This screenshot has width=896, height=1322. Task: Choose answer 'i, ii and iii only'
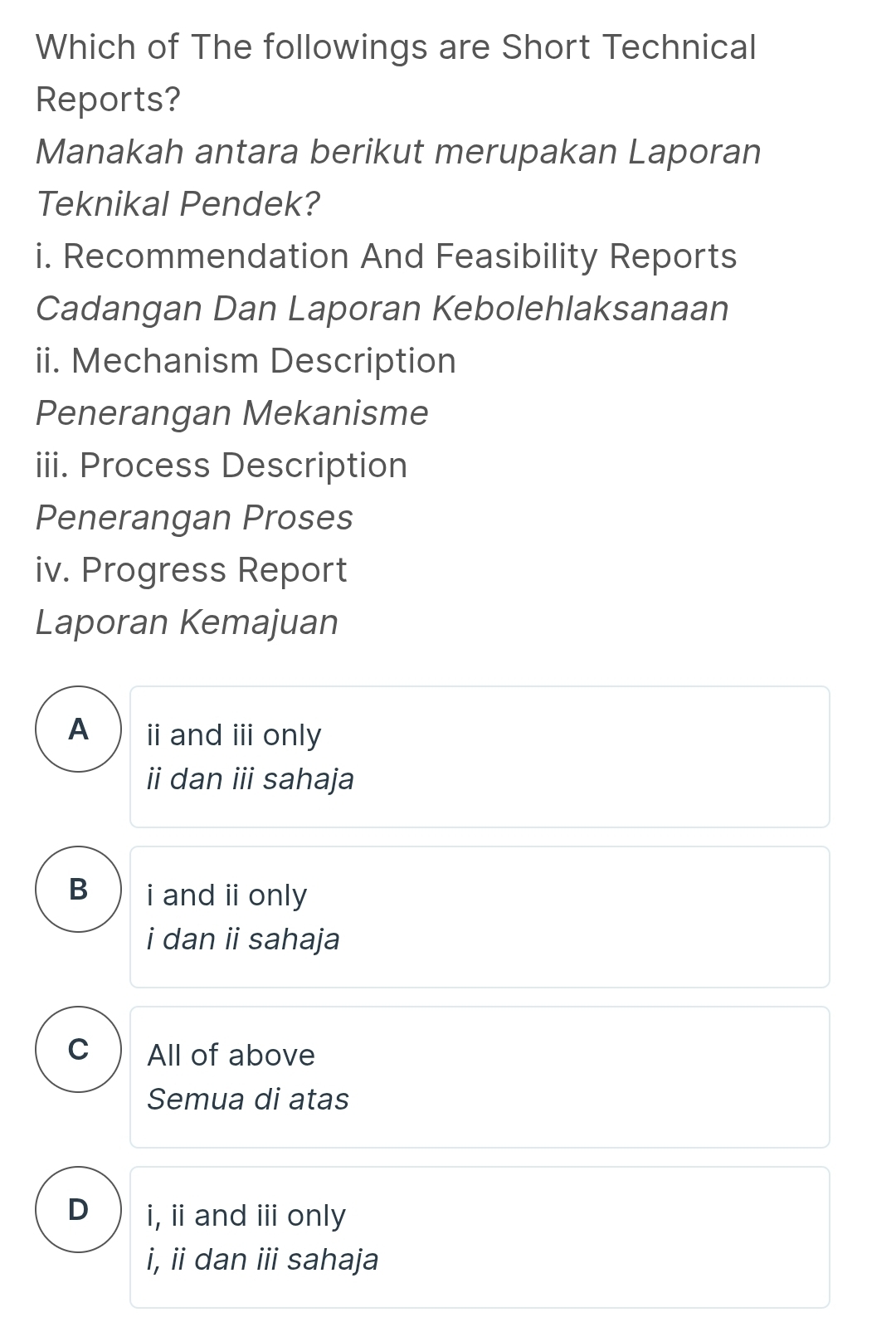246,1216
